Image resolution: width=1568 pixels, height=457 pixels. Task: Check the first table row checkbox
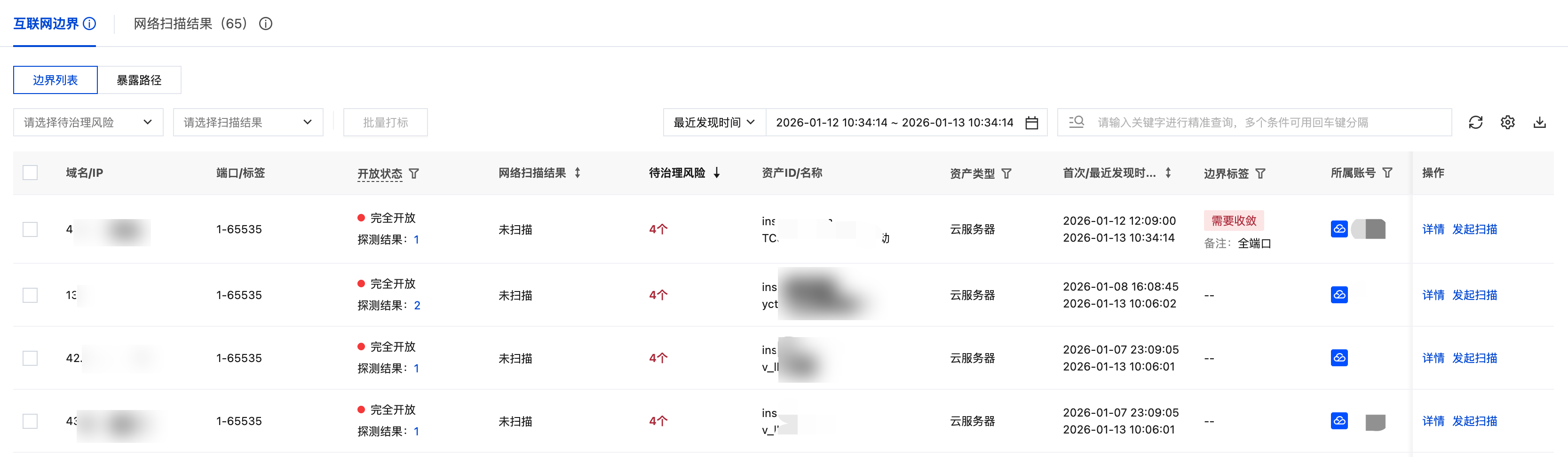point(30,229)
